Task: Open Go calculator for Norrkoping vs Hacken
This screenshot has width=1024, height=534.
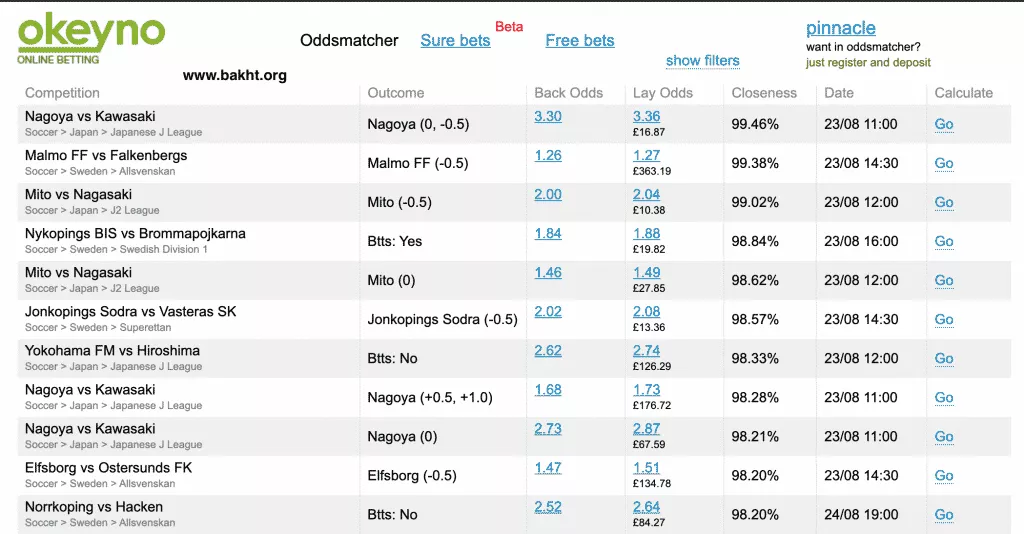Action: [x=943, y=515]
